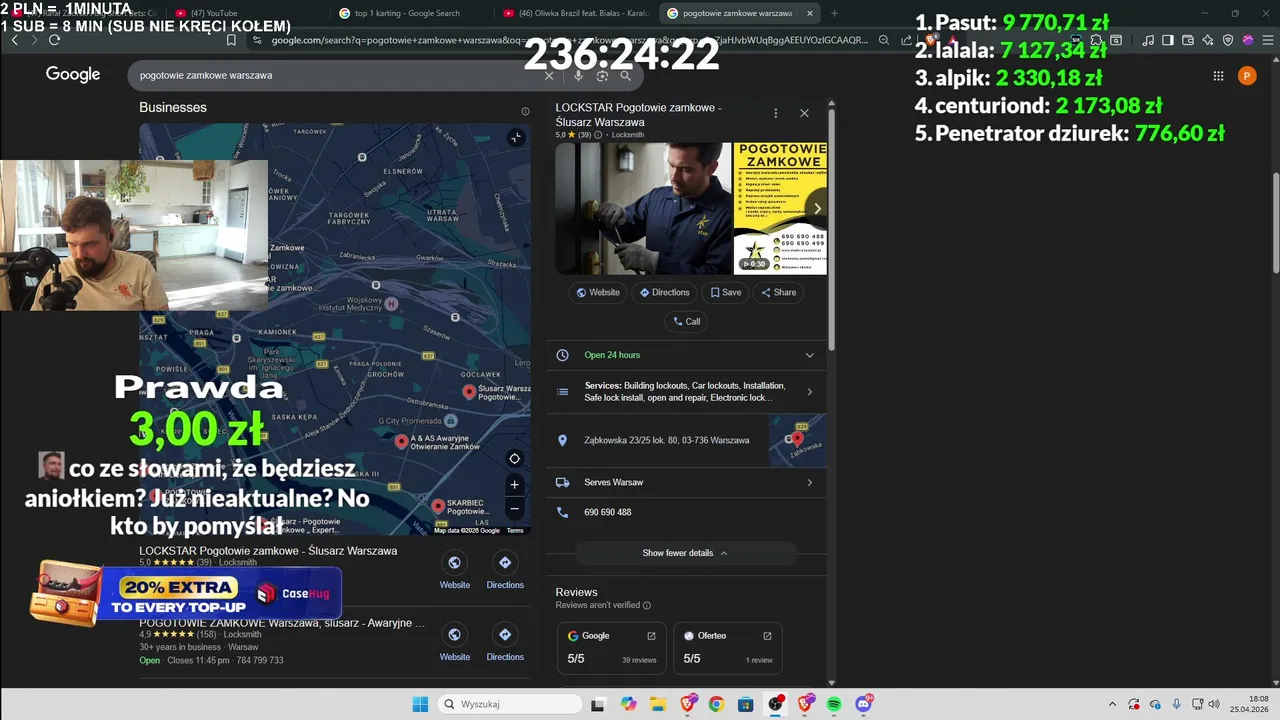Click the Website button in LOCKSTAR panel
Screen dimensions: 1280x720
[598, 292]
